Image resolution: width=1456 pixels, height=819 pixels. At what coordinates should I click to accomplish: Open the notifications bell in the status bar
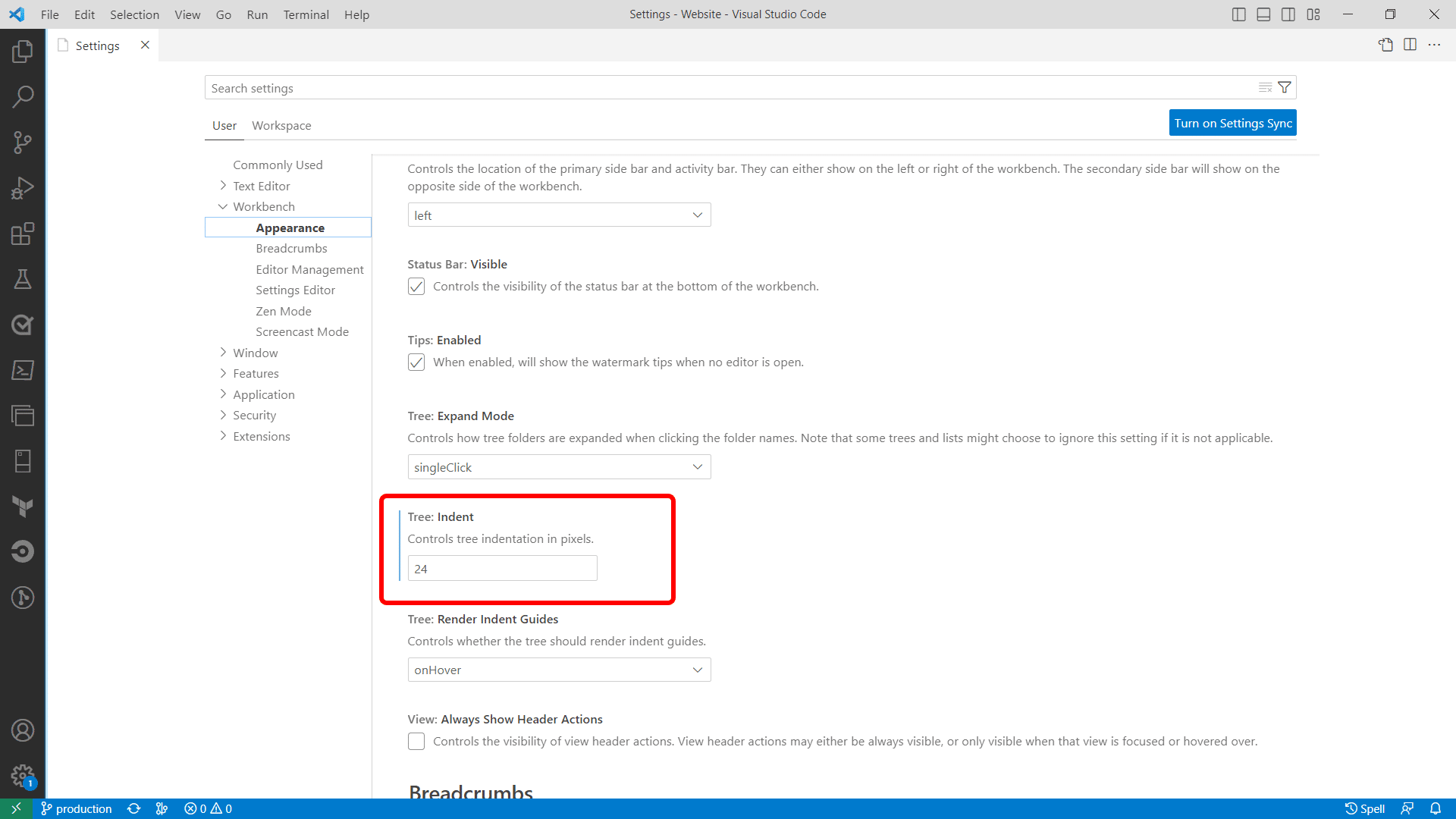1436,808
